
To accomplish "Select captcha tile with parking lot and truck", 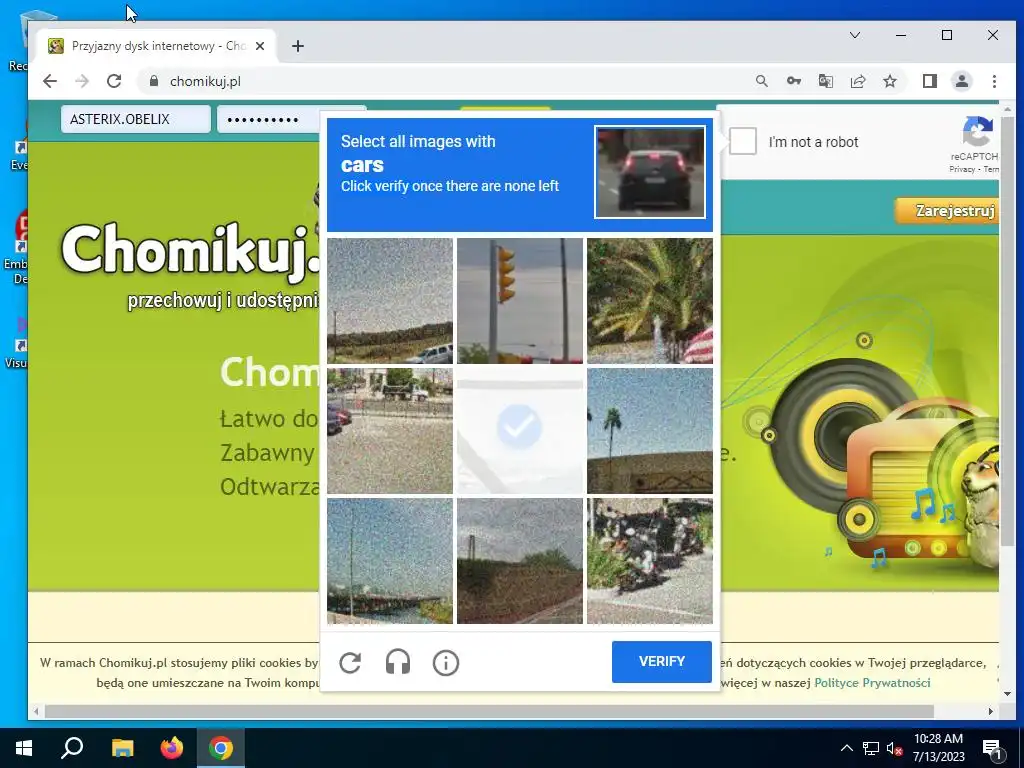I will [390, 430].
